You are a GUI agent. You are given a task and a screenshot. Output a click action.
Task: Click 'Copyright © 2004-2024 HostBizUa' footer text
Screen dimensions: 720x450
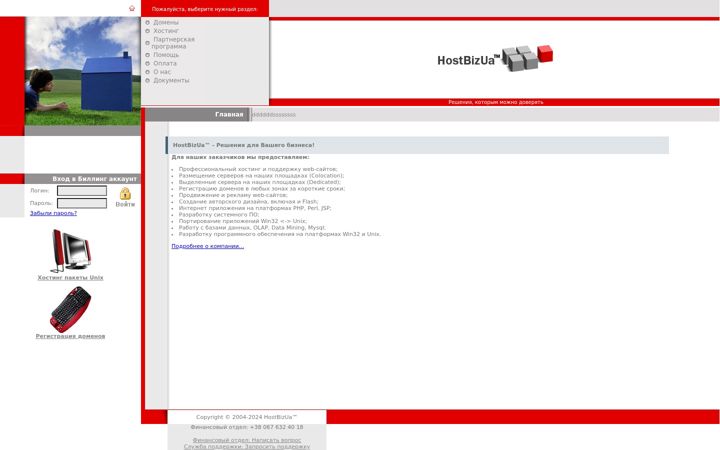coord(247,417)
